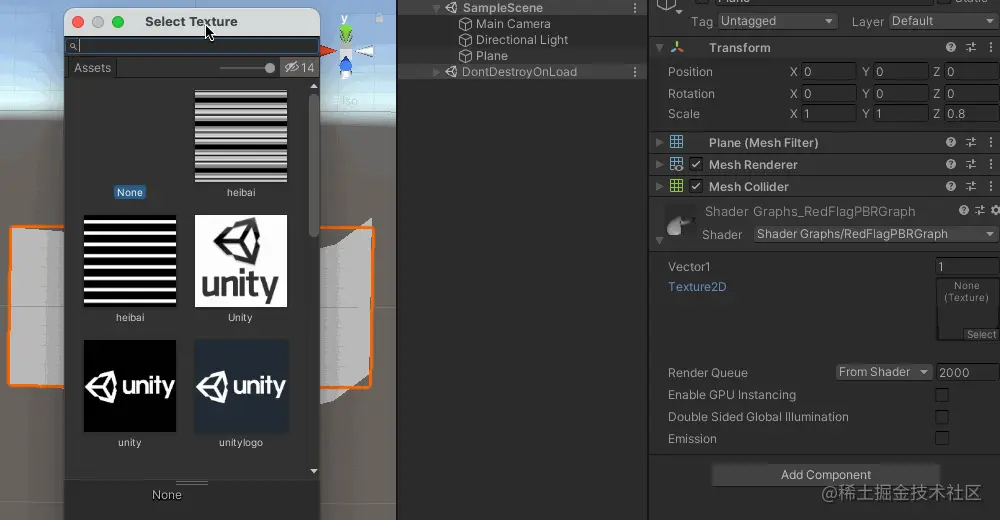Click the Position X value field
This screenshot has height=520, width=1000.
pyautogui.click(x=828, y=71)
